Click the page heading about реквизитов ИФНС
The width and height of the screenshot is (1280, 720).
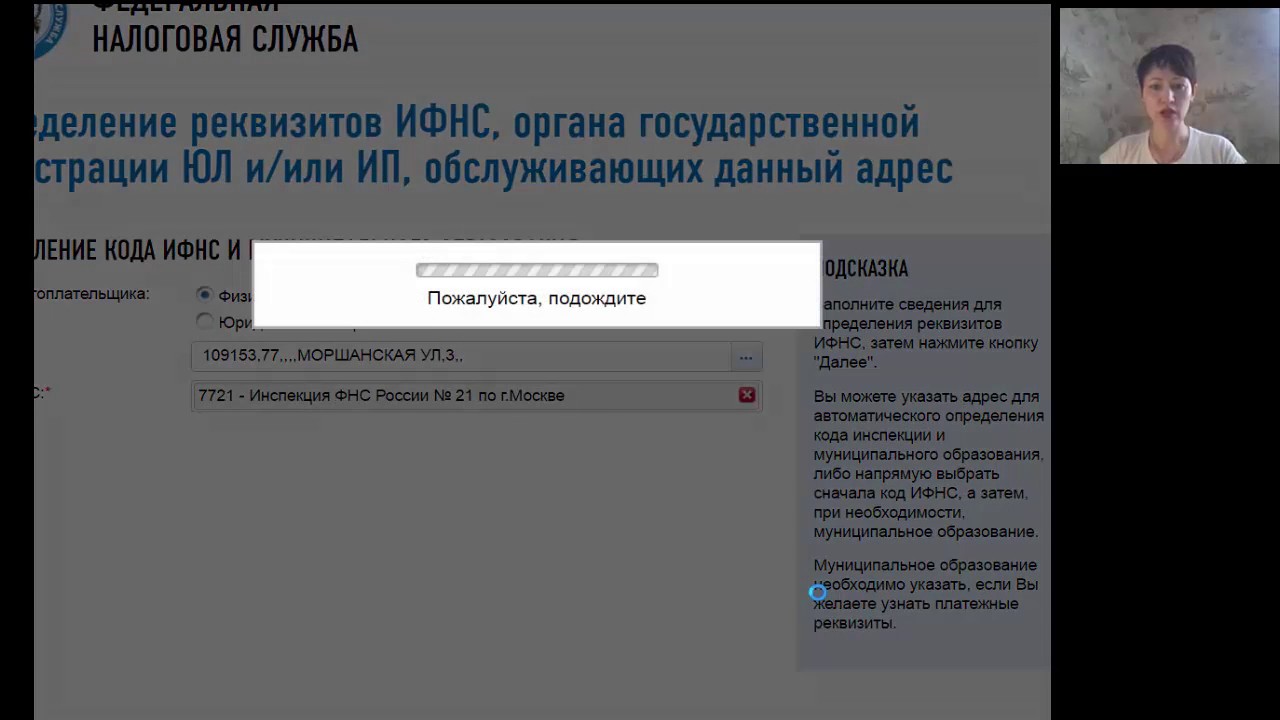pos(493,146)
